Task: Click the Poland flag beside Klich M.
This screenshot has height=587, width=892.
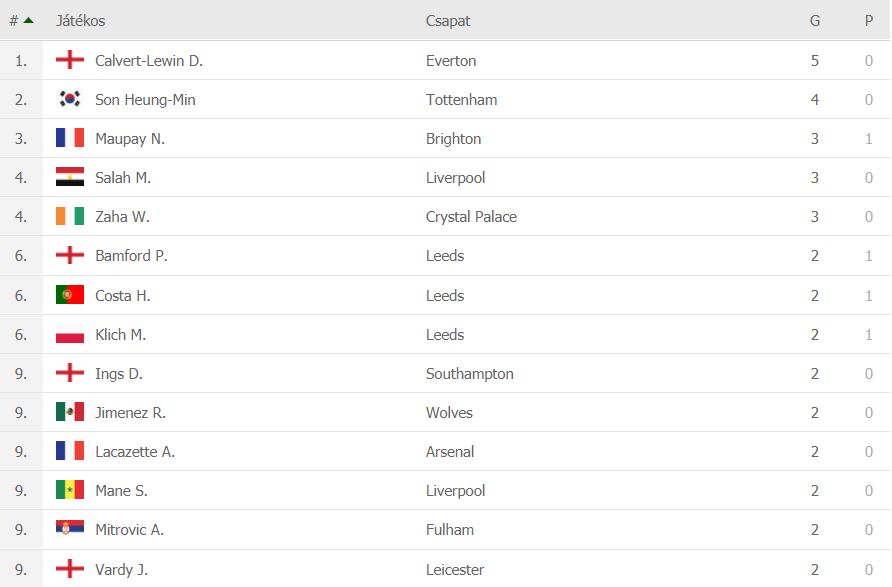Action: [x=70, y=334]
